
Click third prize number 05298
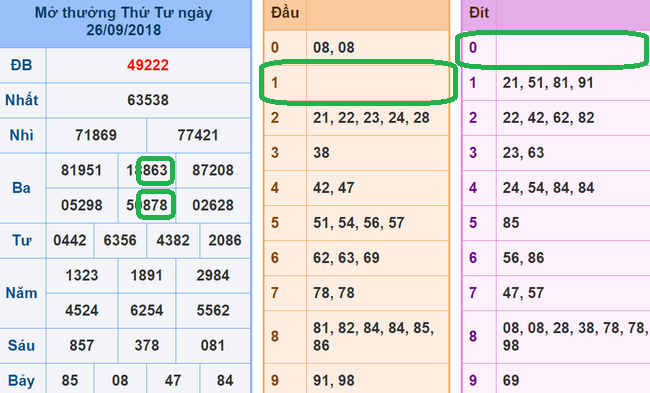click(81, 205)
